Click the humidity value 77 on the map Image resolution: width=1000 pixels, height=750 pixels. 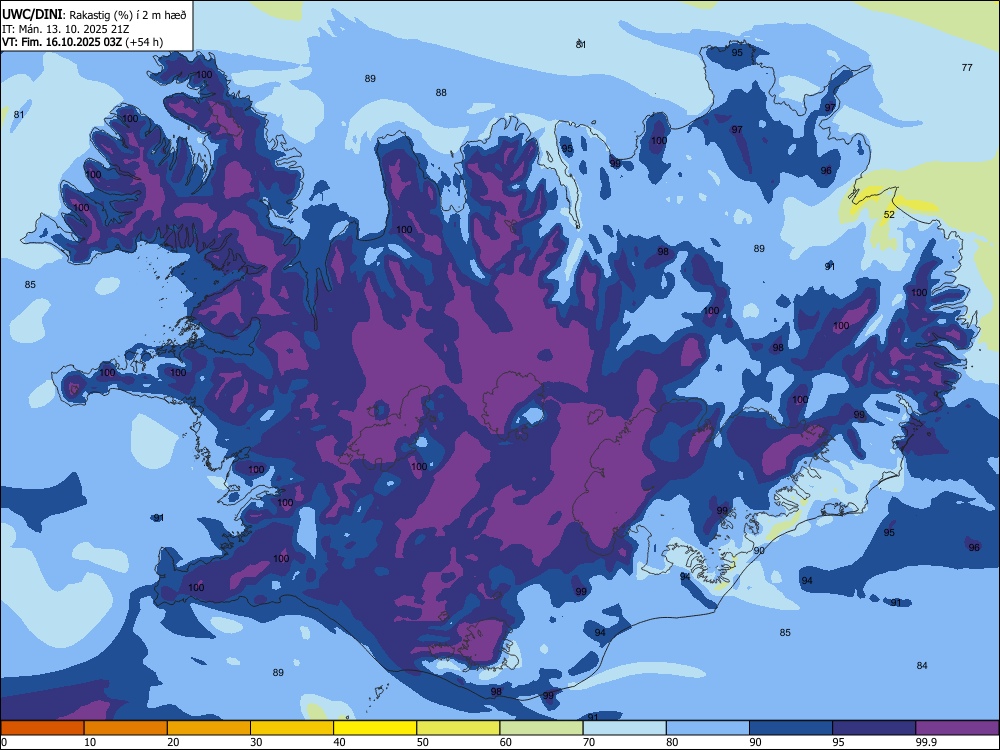(967, 68)
